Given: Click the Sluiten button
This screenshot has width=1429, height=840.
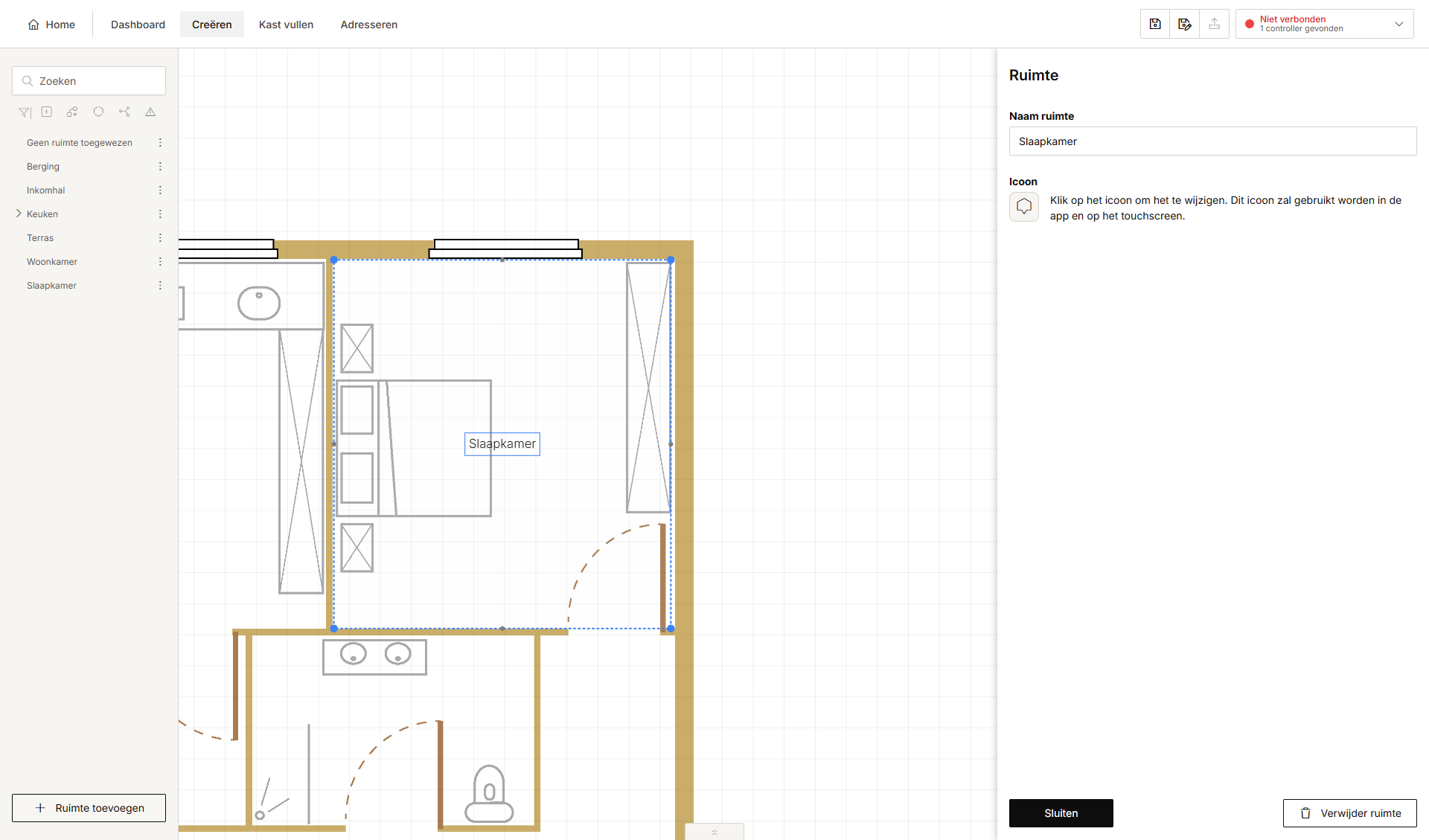Looking at the screenshot, I should tap(1061, 813).
